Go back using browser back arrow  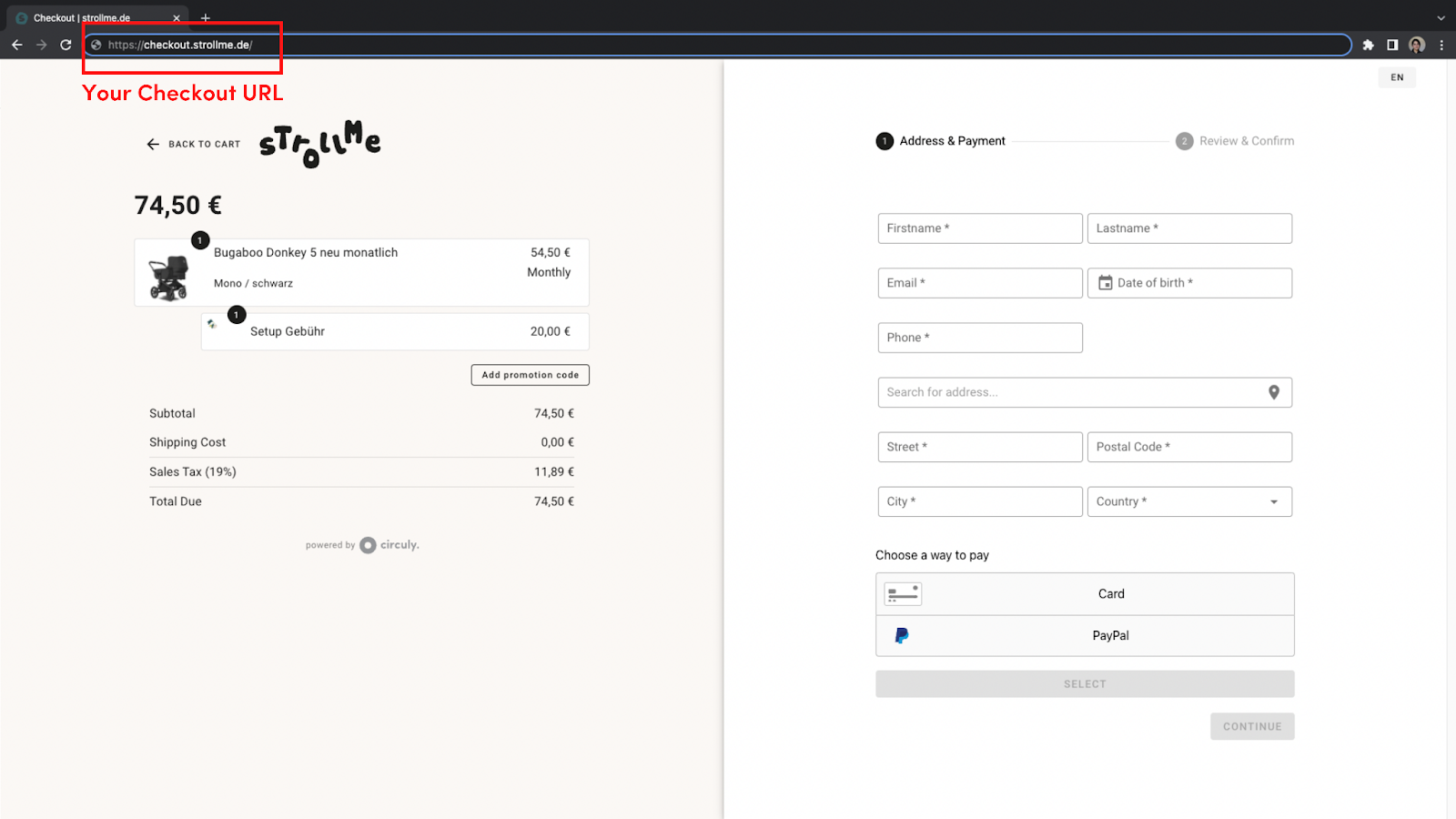point(16,45)
